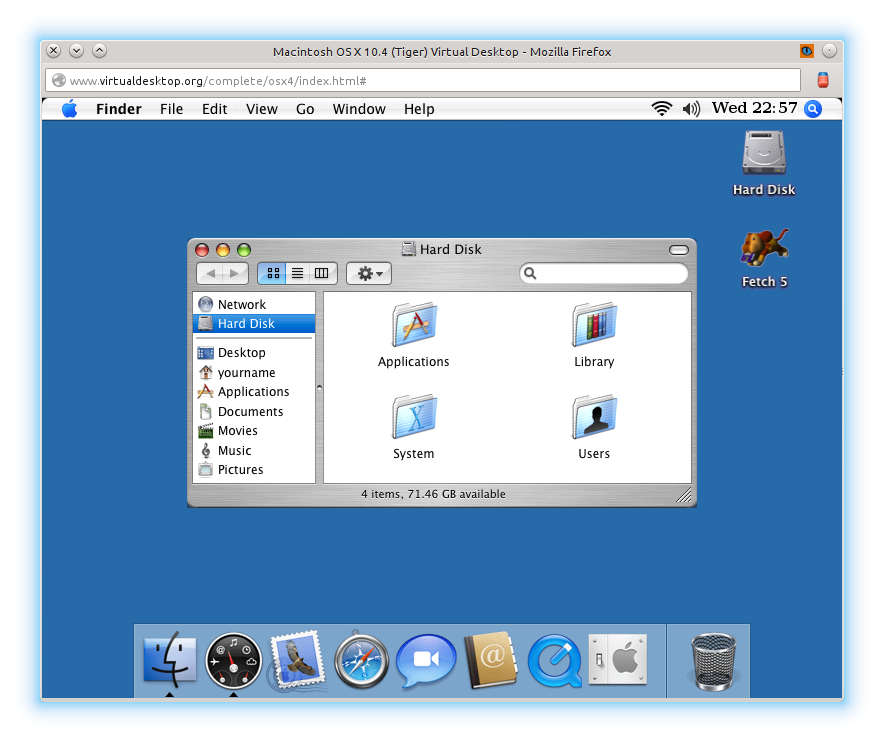
Task: Open the Go menu
Action: tap(305, 109)
